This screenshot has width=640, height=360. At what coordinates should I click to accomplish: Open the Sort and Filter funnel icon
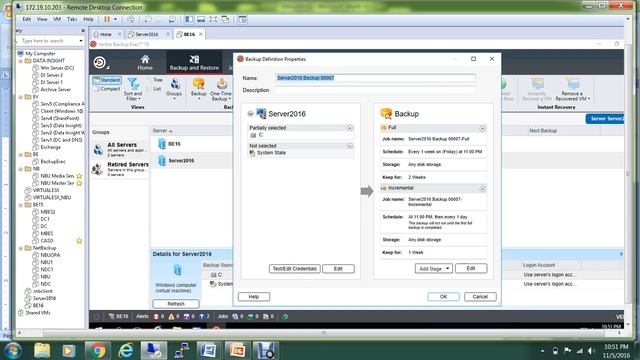(133, 83)
